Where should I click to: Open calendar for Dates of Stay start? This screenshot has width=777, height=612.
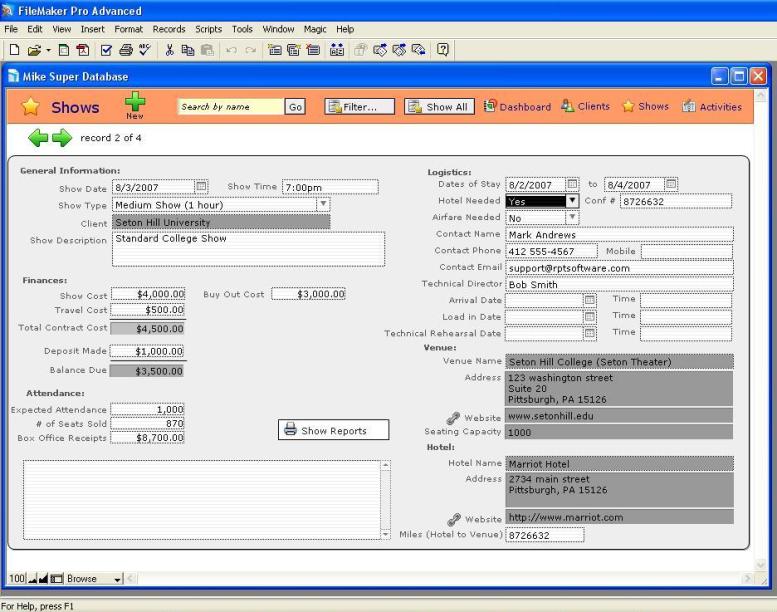click(x=572, y=184)
